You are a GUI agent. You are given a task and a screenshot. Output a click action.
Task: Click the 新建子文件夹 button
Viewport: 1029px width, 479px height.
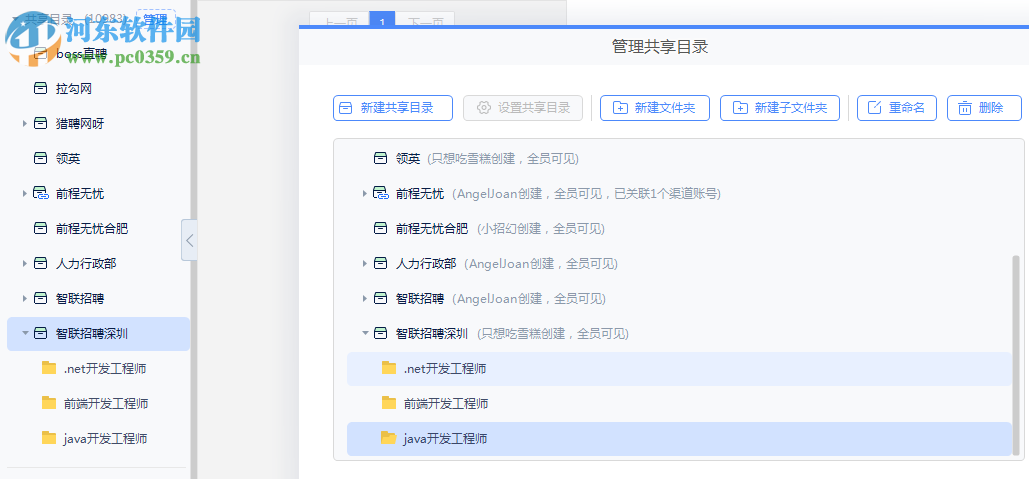click(780, 108)
